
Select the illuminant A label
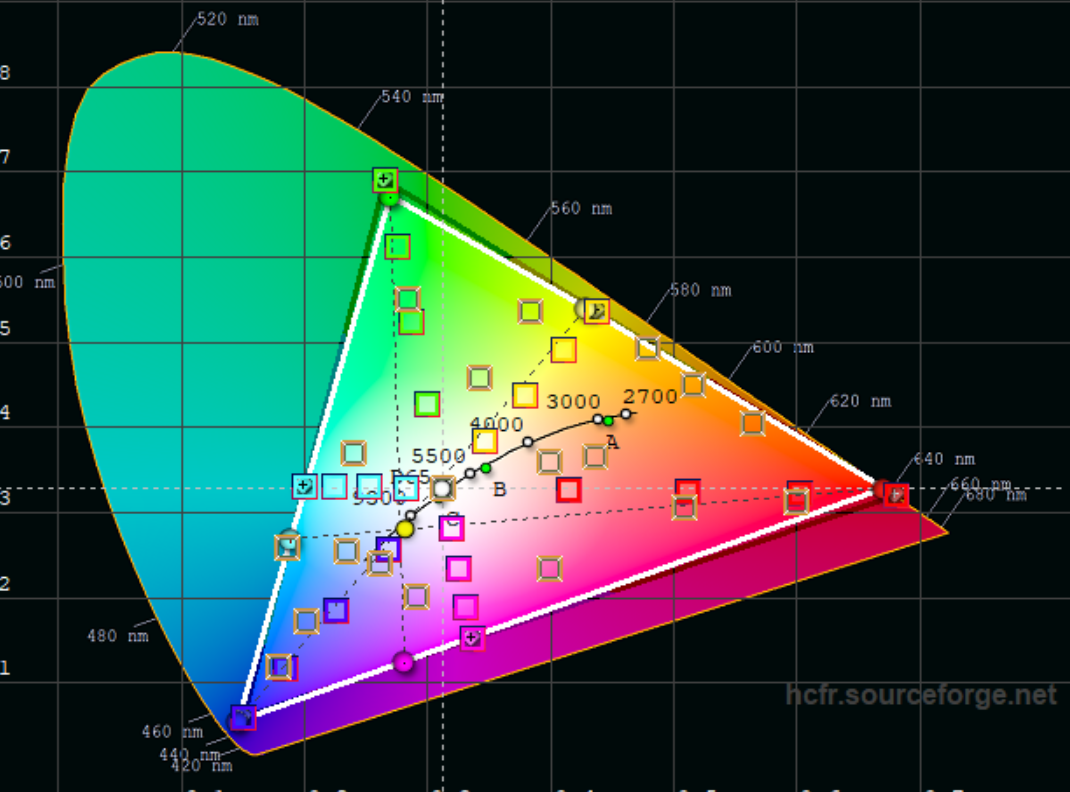pos(612,441)
